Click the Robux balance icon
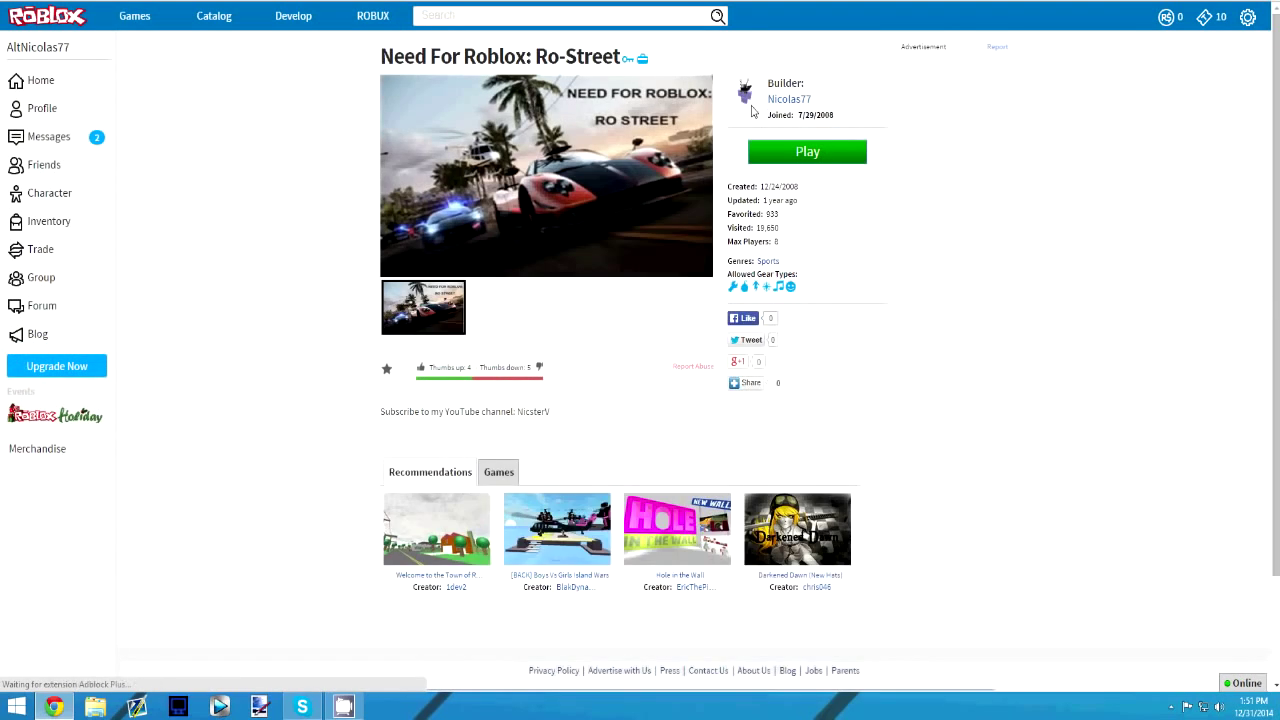 pos(1166,17)
